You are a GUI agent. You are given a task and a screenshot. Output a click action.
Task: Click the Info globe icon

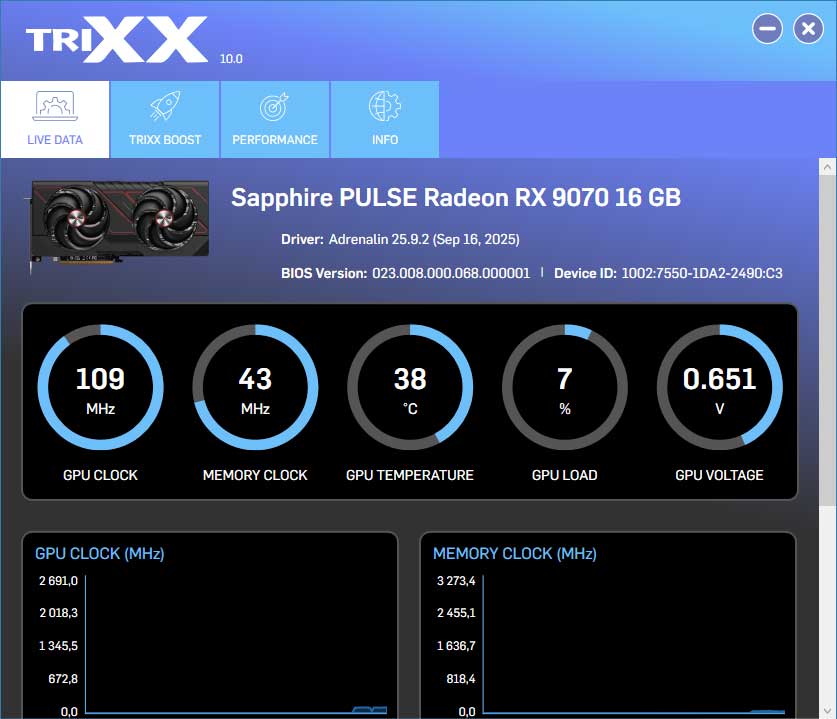(x=384, y=106)
